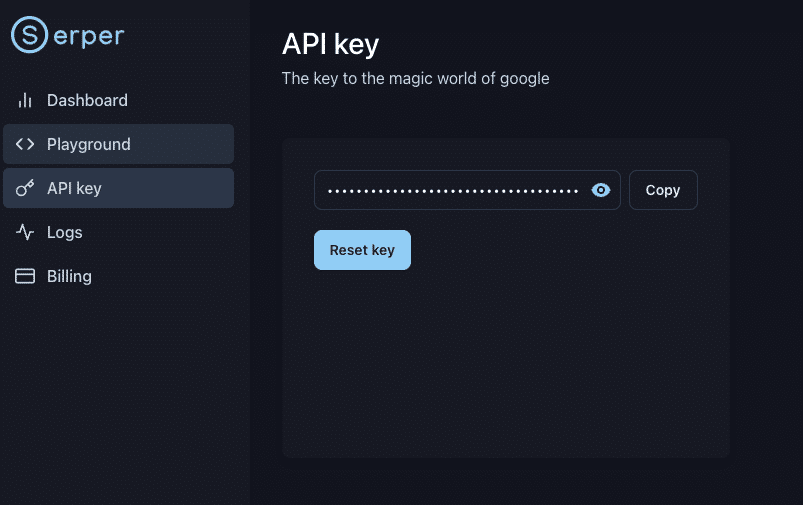The width and height of the screenshot is (803, 505).
Task: Go to the Playground section
Action: [x=88, y=144]
